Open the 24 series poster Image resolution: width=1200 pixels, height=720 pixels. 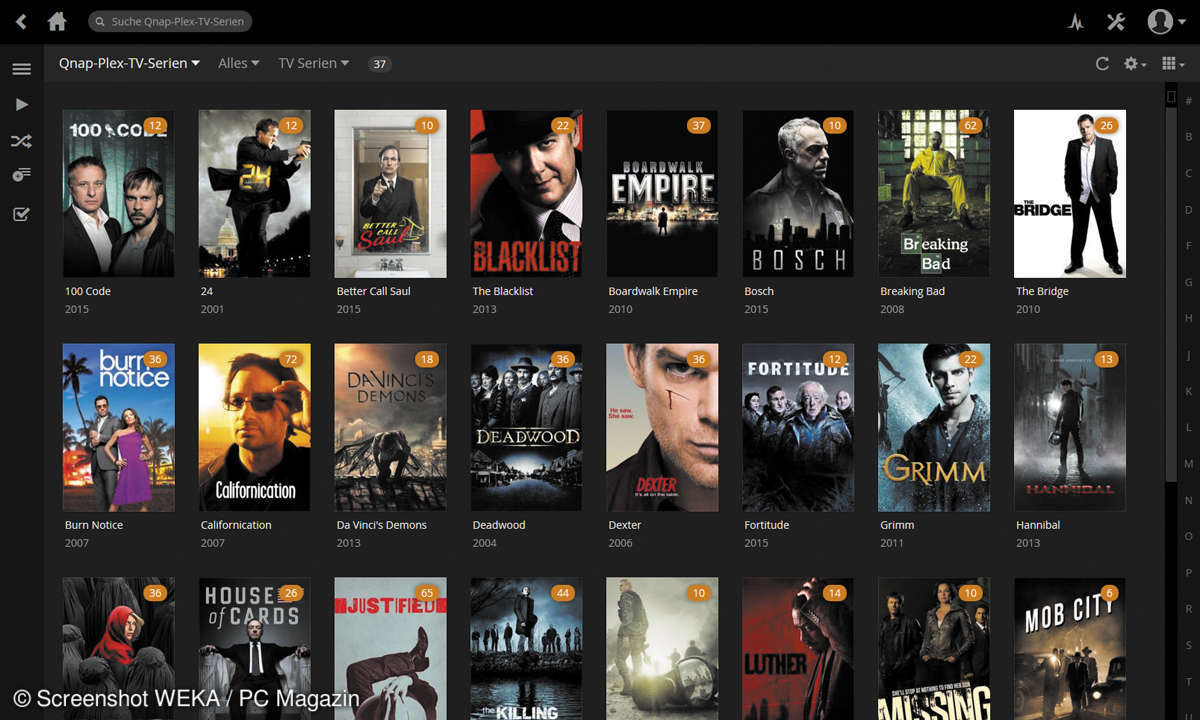click(x=254, y=193)
